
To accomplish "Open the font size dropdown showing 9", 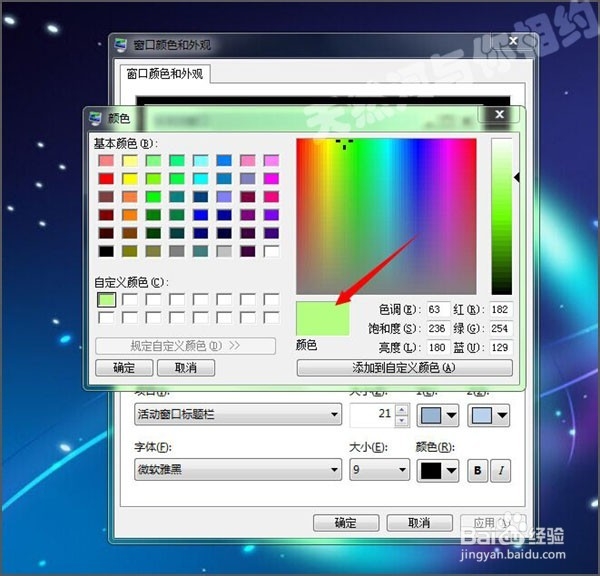I will click(379, 469).
